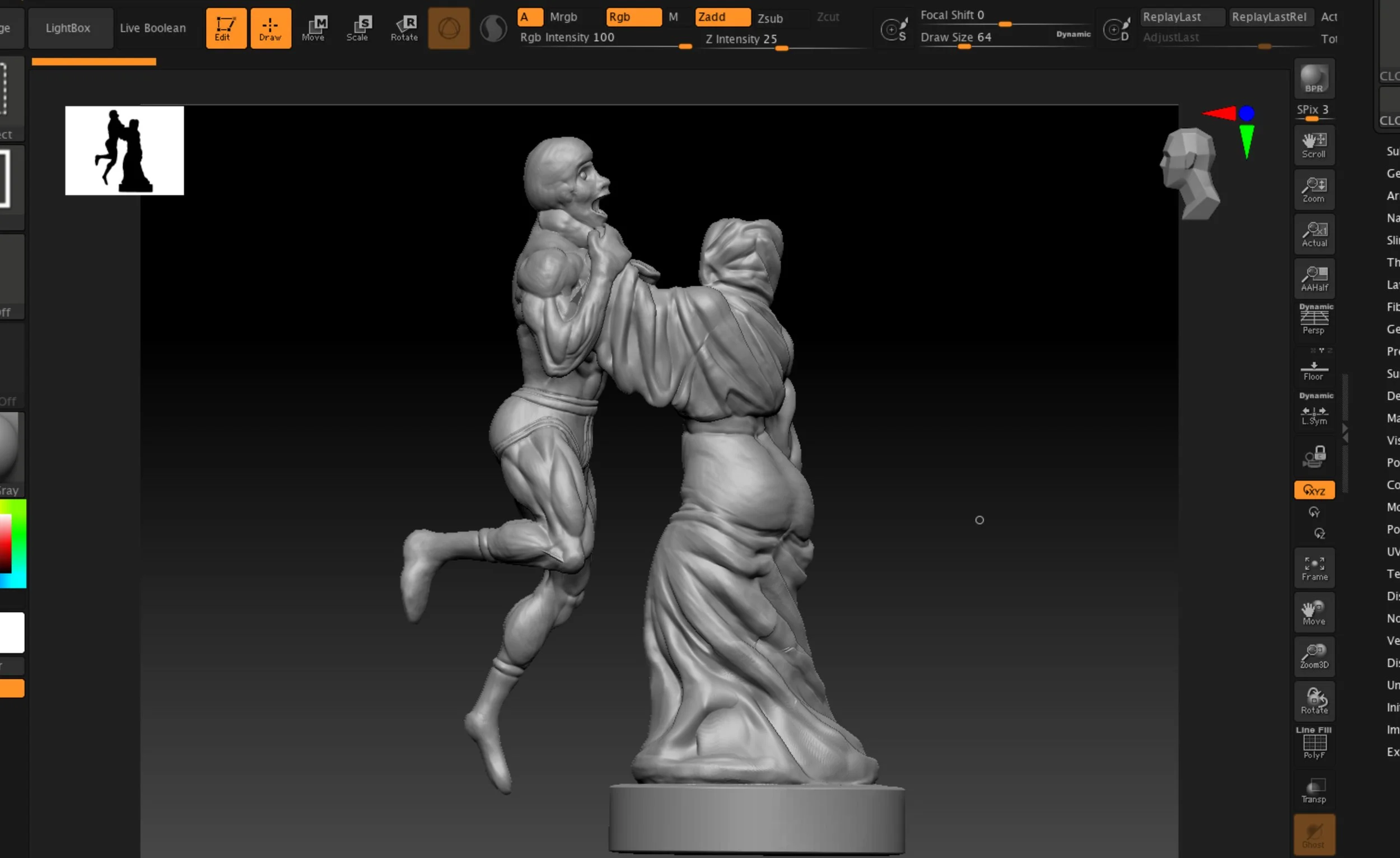Toggle Live Boolean mode
Viewport: 1400px width, 858px height.
pos(152,28)
